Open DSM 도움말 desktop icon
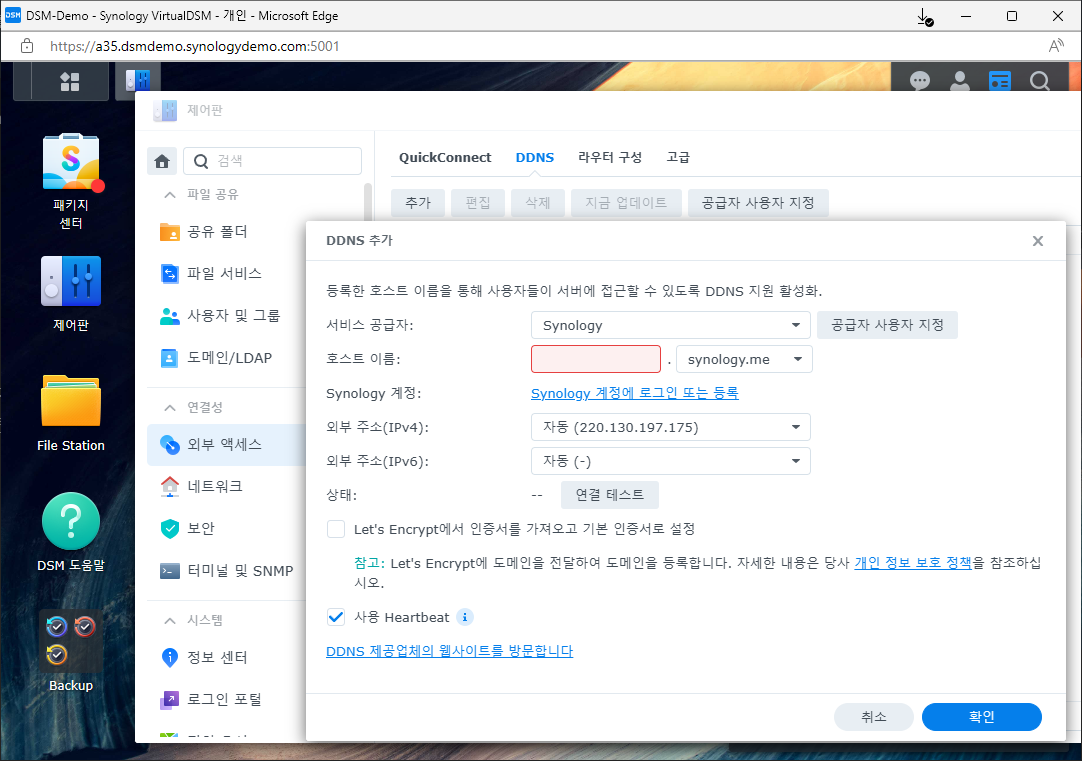This screenshot has width=1082, height=761. pyautogui.click(x=71, y=532)
